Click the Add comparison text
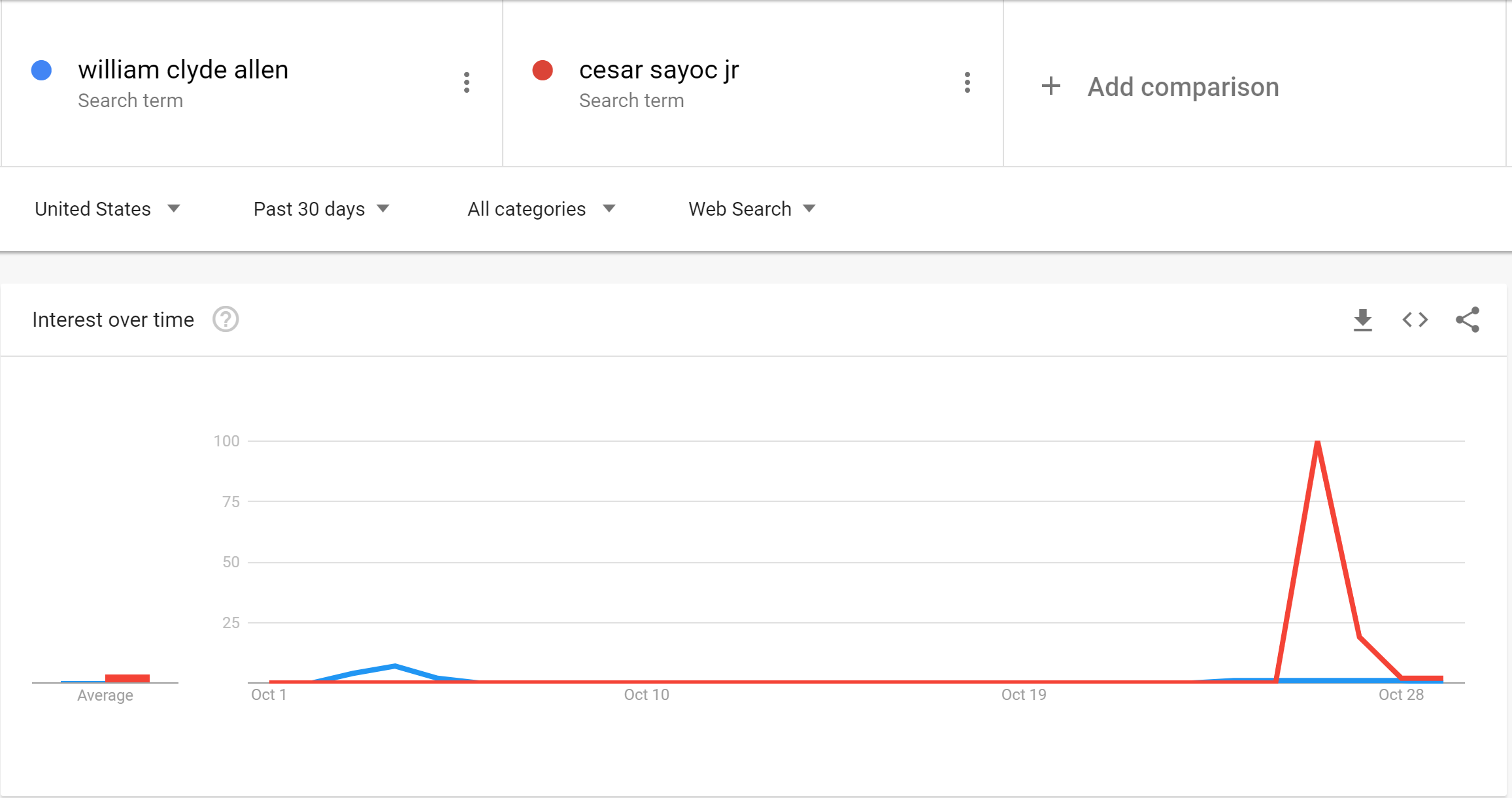The height and width of the screenshot is (798, 1512). click(1183, 87)
